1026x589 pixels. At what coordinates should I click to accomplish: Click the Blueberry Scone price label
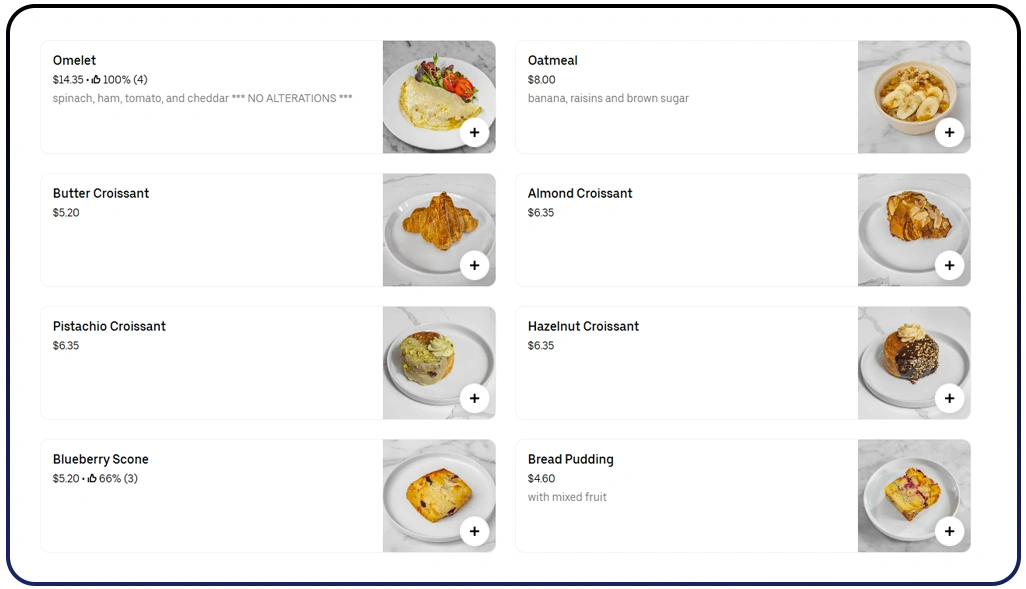click(x=66, y=478)
